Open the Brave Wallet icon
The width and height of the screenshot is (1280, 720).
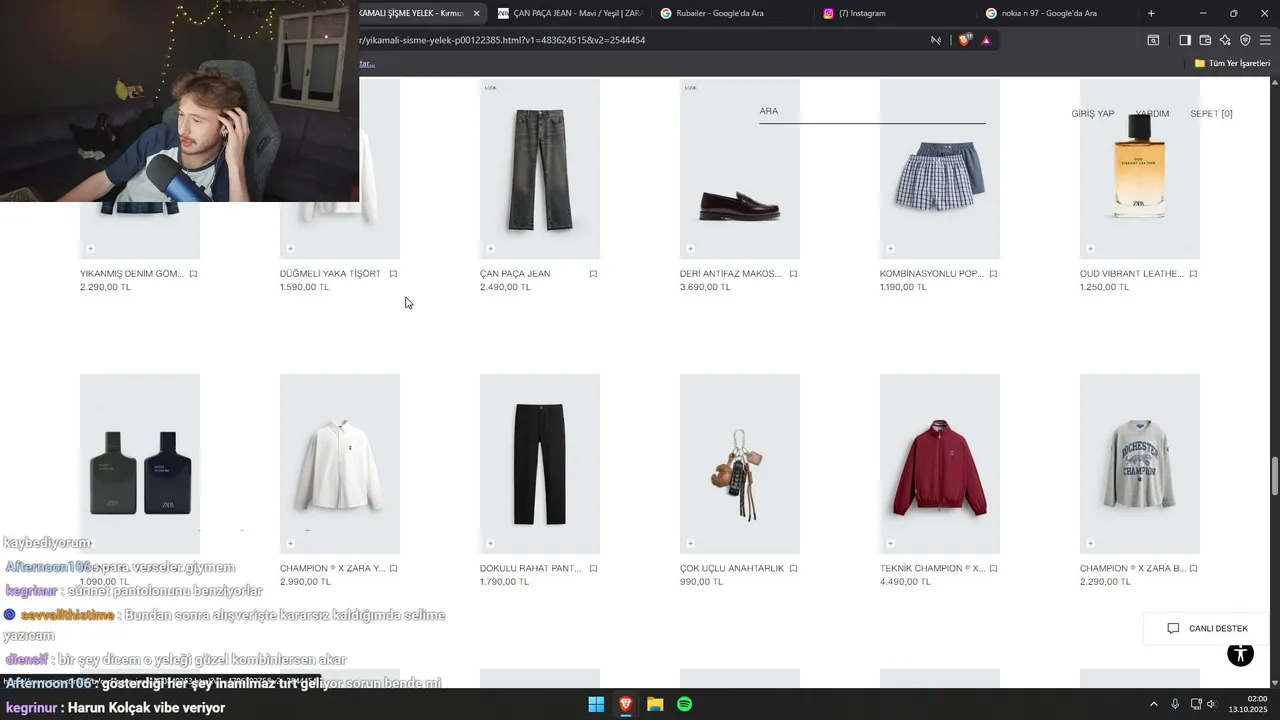(x=1205, y=40)
